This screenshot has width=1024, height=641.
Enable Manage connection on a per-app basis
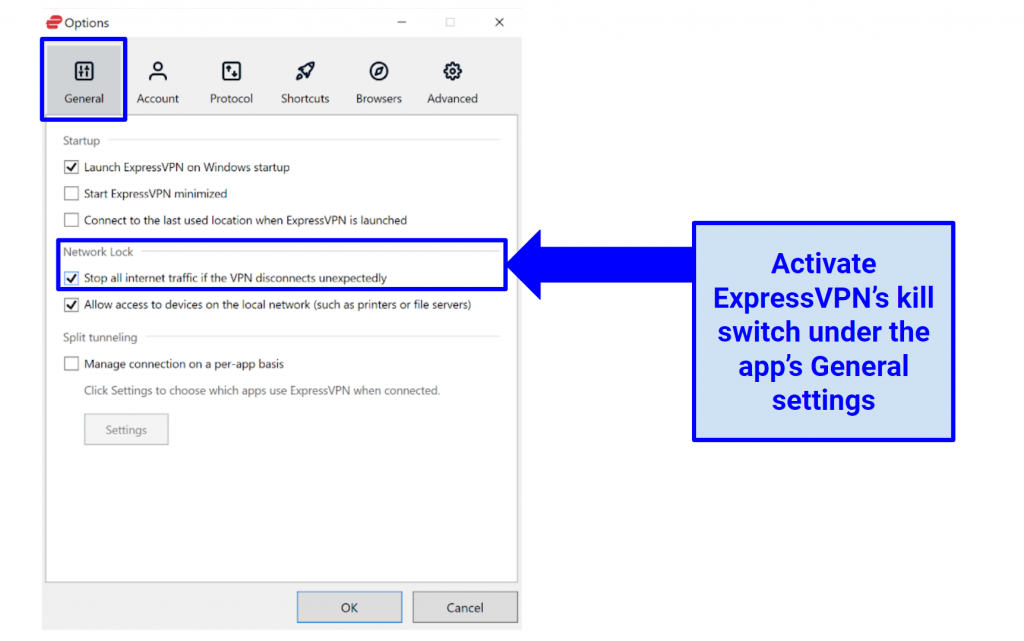[71, 364]
